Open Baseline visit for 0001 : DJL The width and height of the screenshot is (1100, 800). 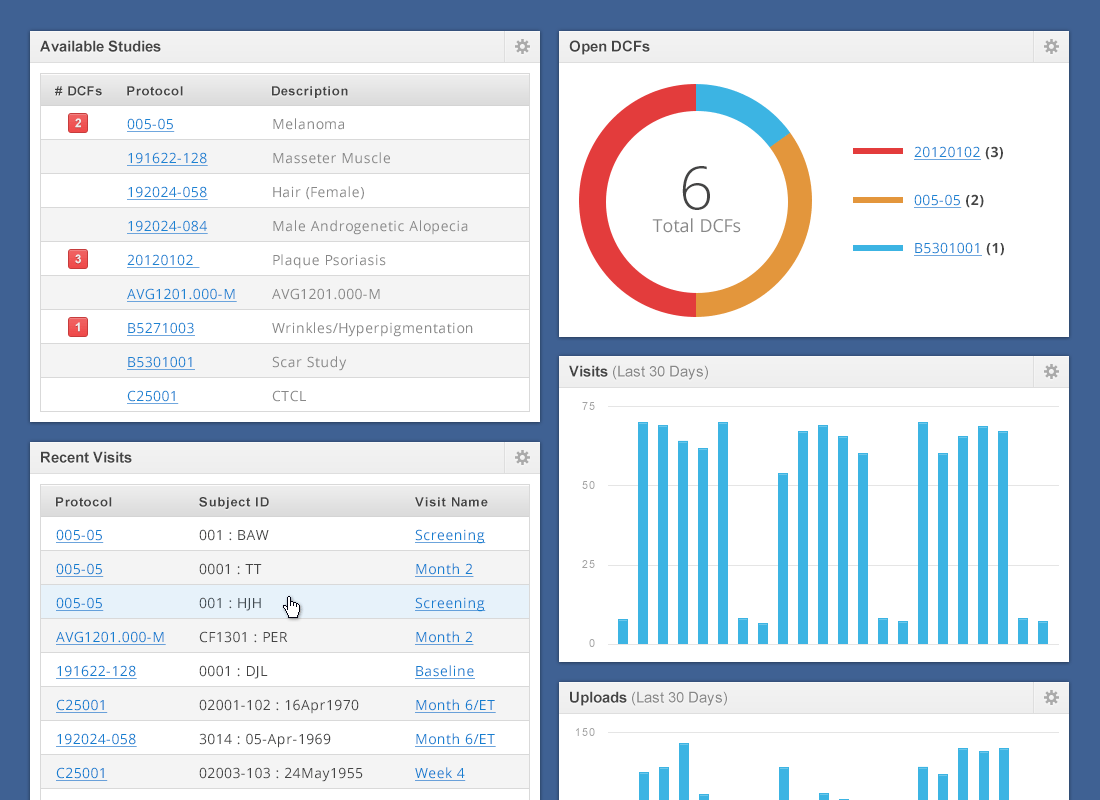point(445,672)
